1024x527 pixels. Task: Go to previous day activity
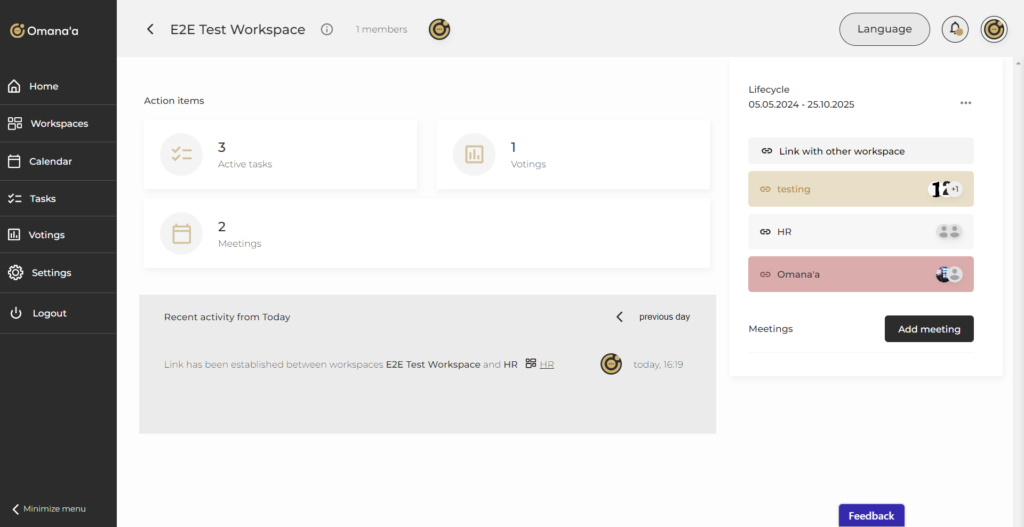[x=654, y=317]
